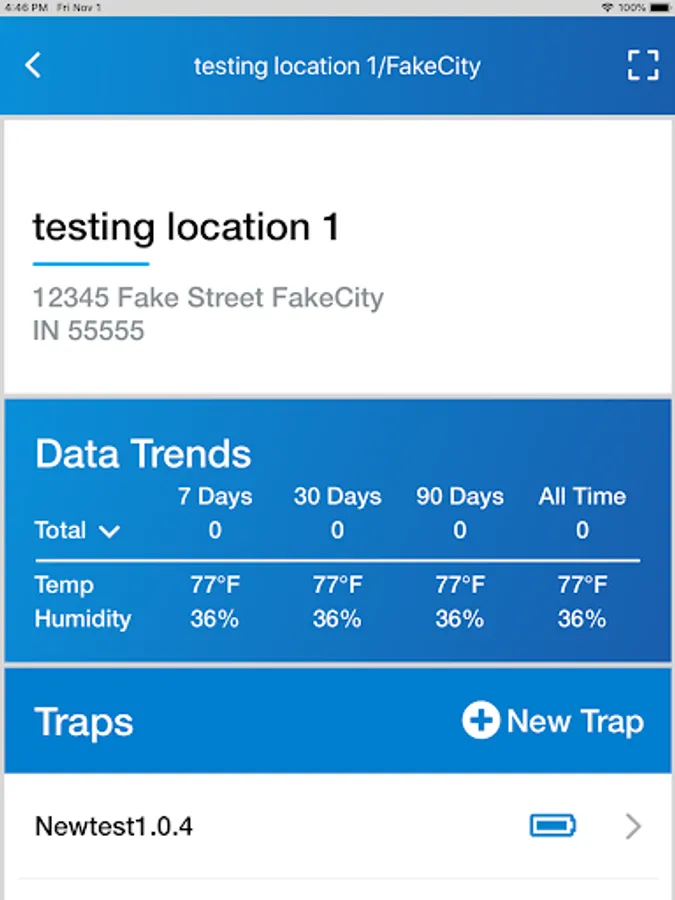This screenshot has width=675, height=900.
Task: Tap the back arrow icon
Action: (33, 66)
